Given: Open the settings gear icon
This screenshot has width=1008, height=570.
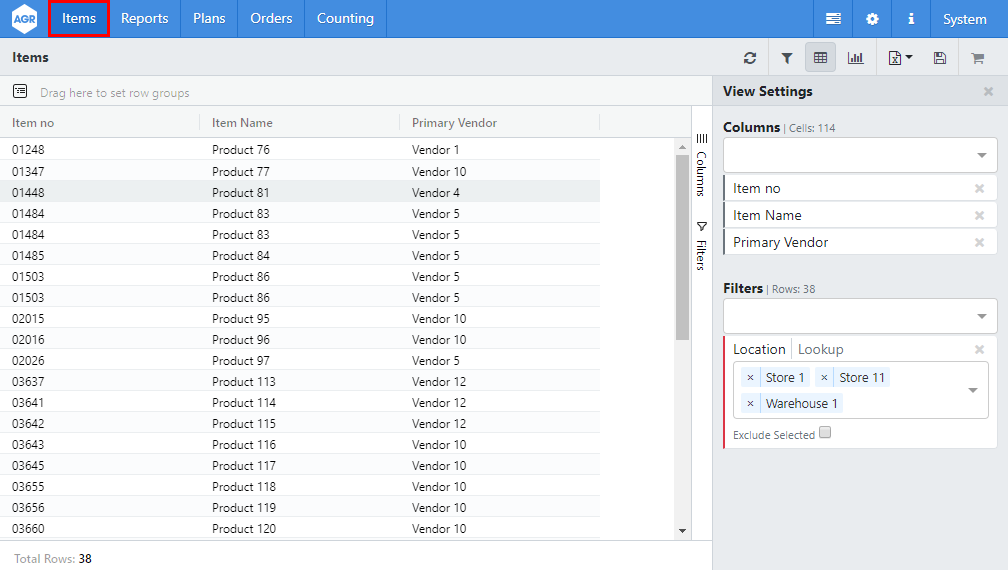Looking at the screenshot, I should click(x=872, y=19).
